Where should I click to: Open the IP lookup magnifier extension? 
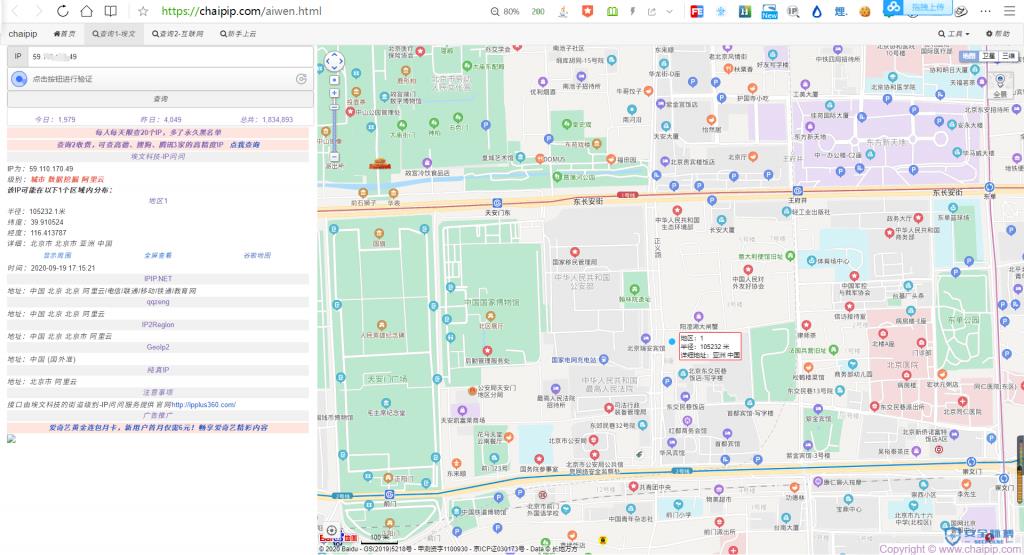coord(793,11)
